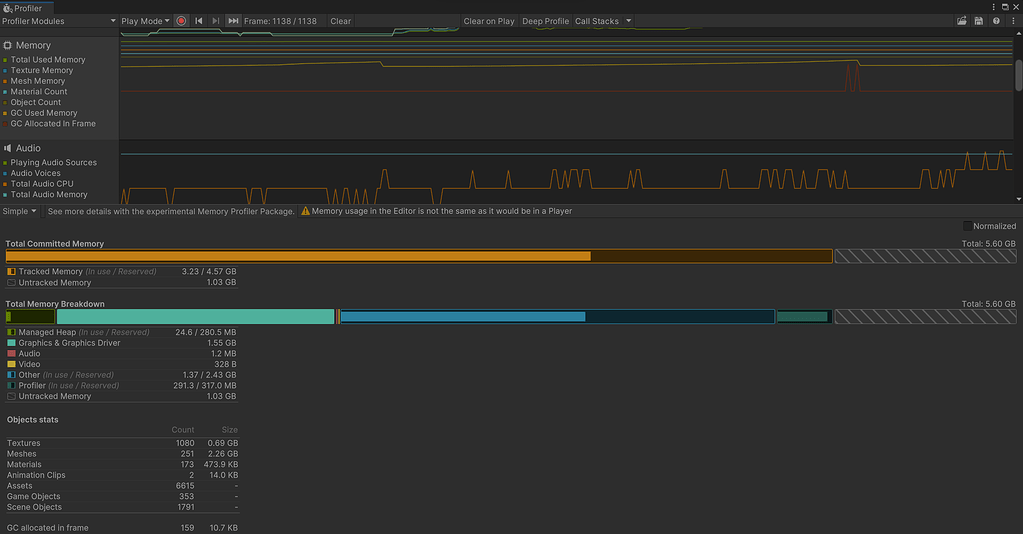Toggle Total Used Memory chart color swatch
The height and width of the screenshot is (534, 1023).
pyautogui.click(x=6, y=60)
